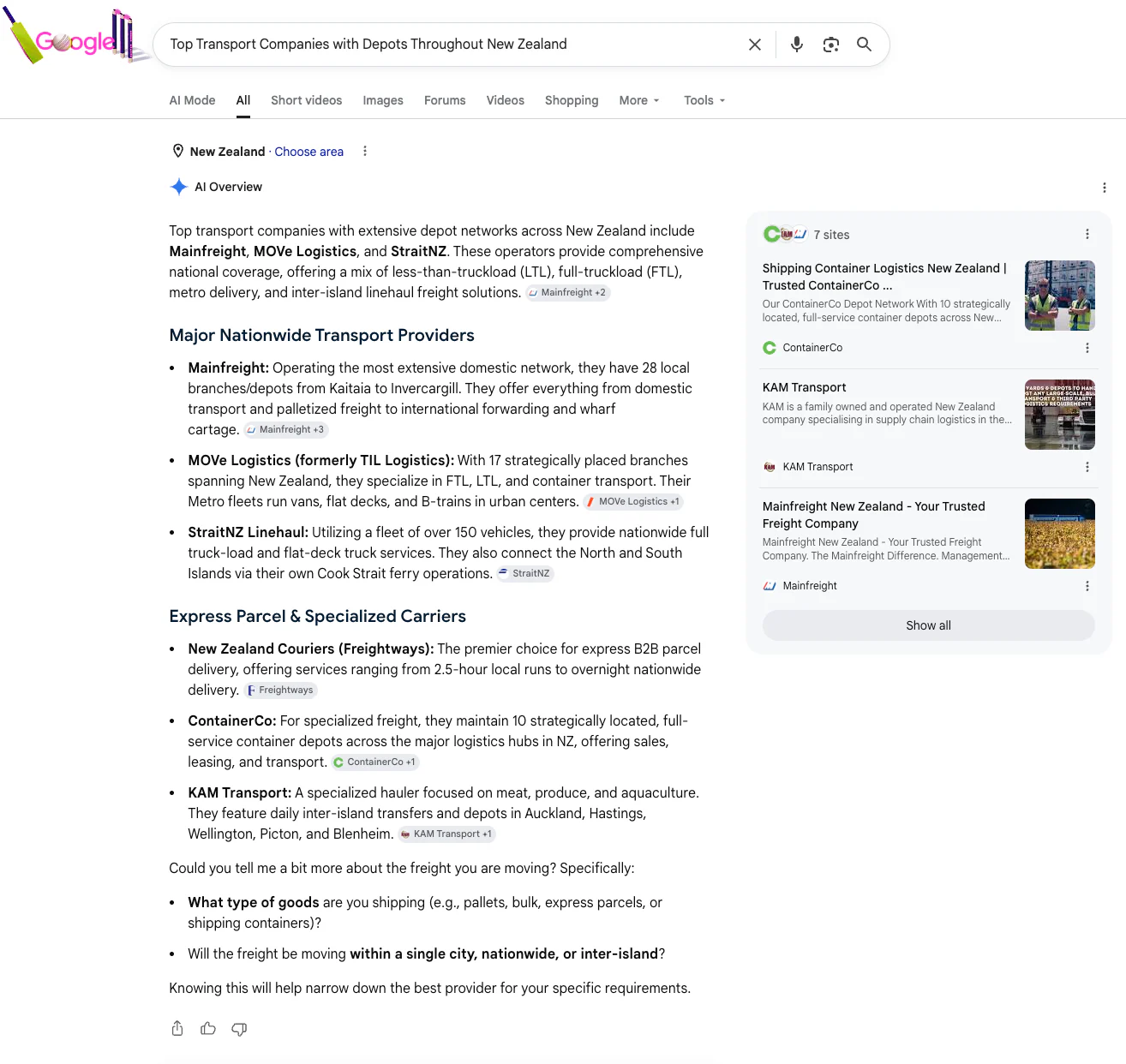This screenshot has height=1064, width=1126.
Task: Click Express Parcel & Specialized Carriers heading
Action: (317, 616)
